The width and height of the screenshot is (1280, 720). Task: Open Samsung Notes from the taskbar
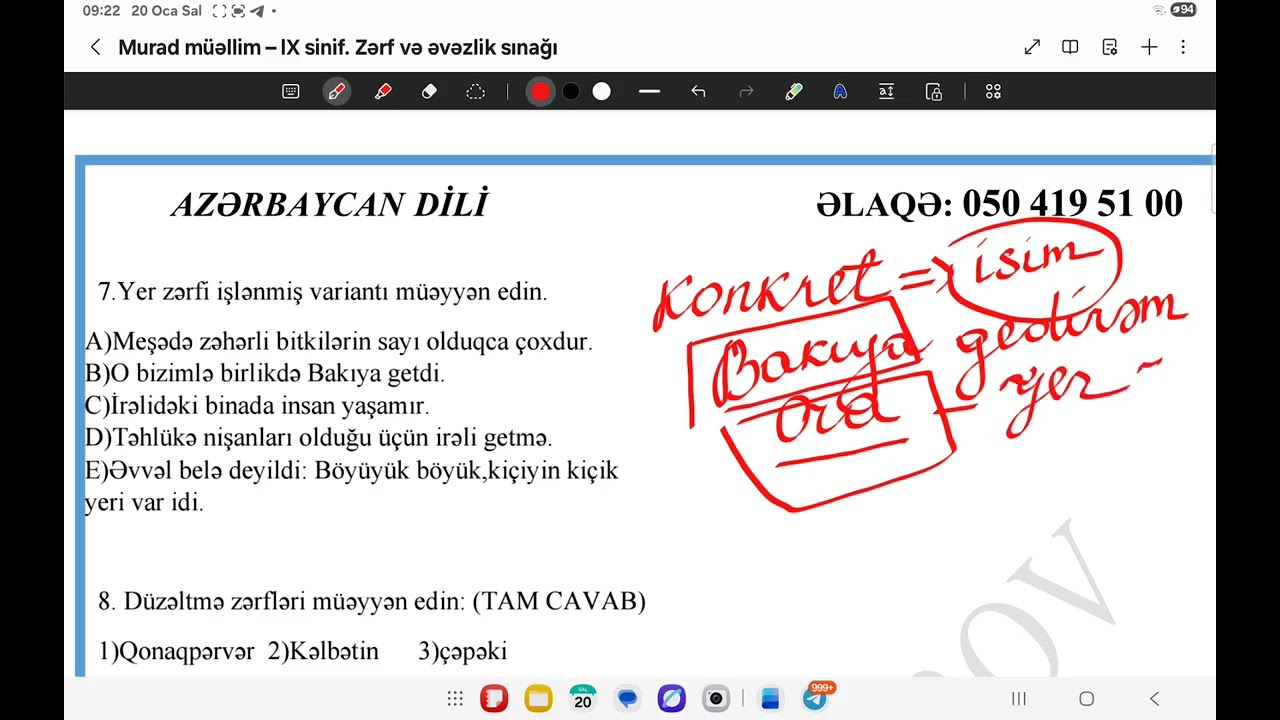tap(494, 698)
